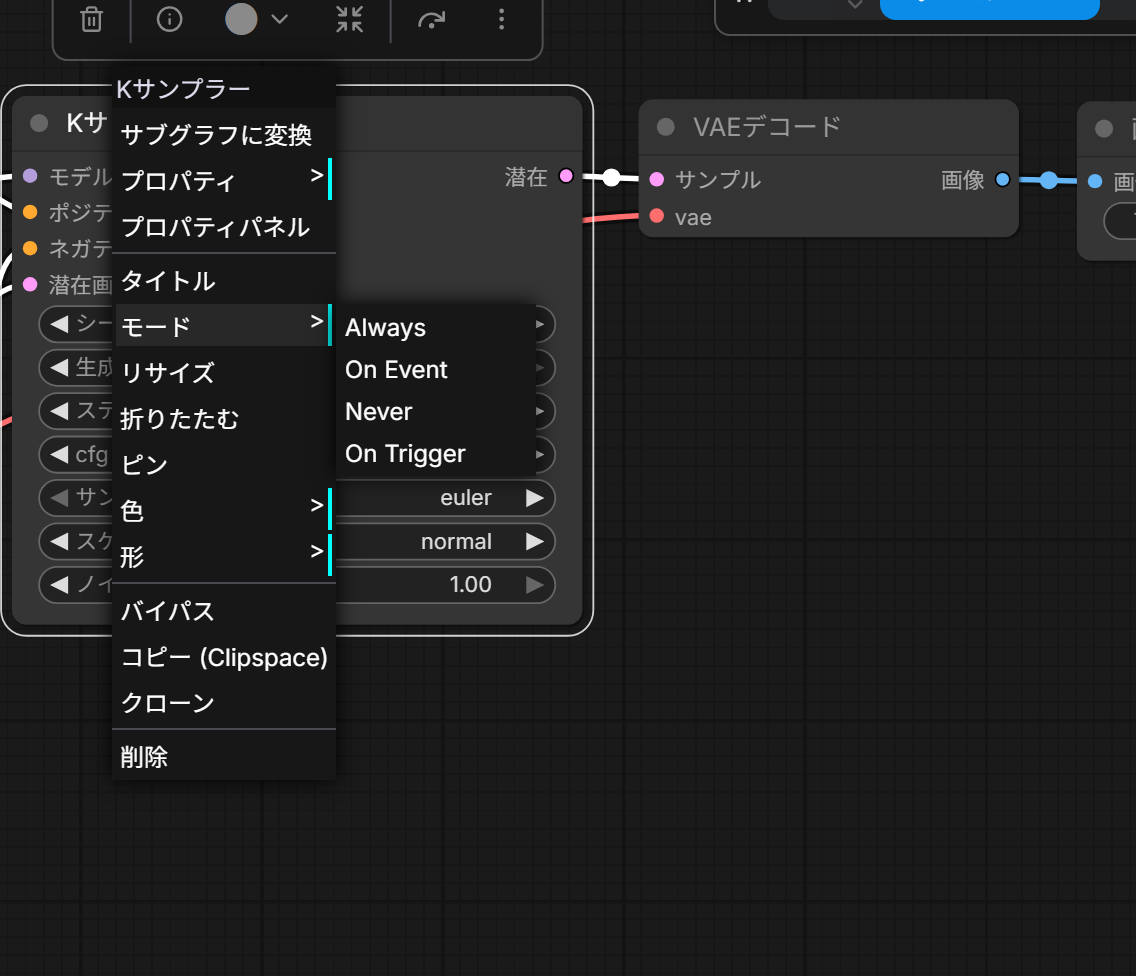This screenshot has height=976, width=1136.
Task: Click the bypass curved arrow icon
Action: click(432, 20)
